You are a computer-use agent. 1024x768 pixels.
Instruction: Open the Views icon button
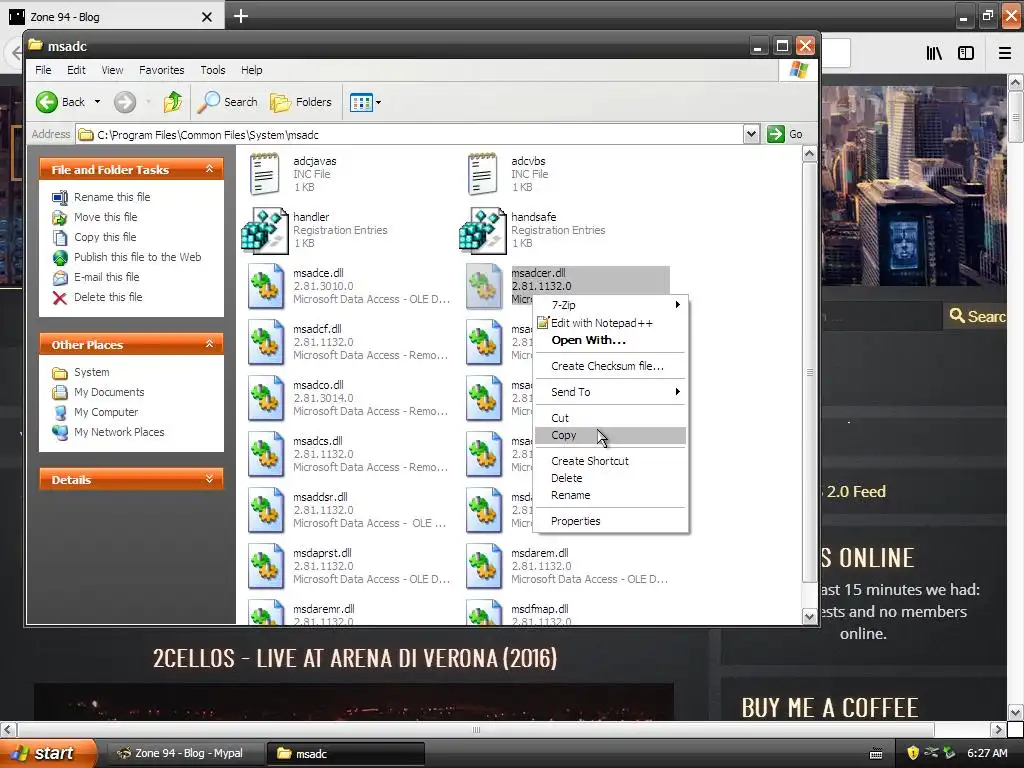[x=361, y=102]
